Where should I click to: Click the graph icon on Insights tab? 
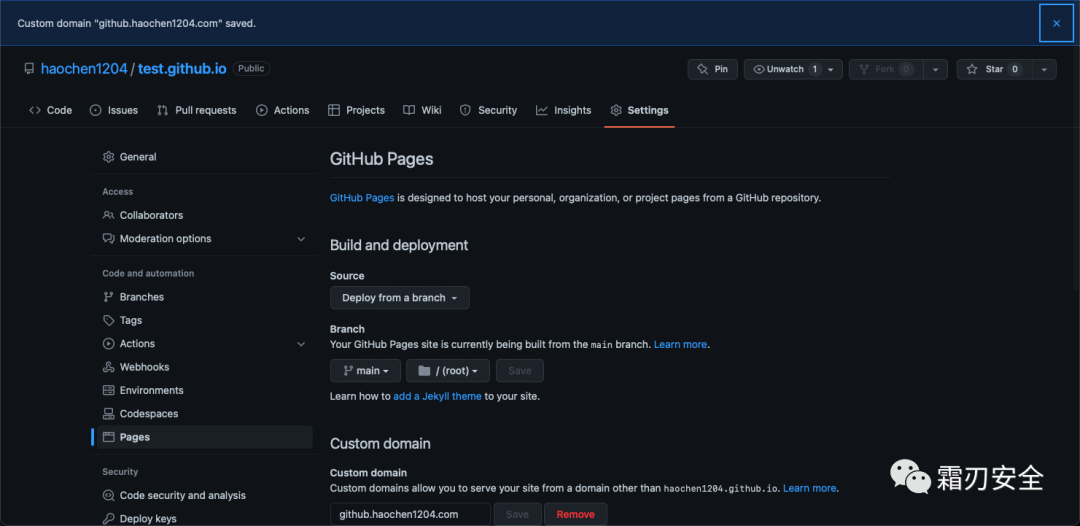pyautogui.click(x=542, y=110)
